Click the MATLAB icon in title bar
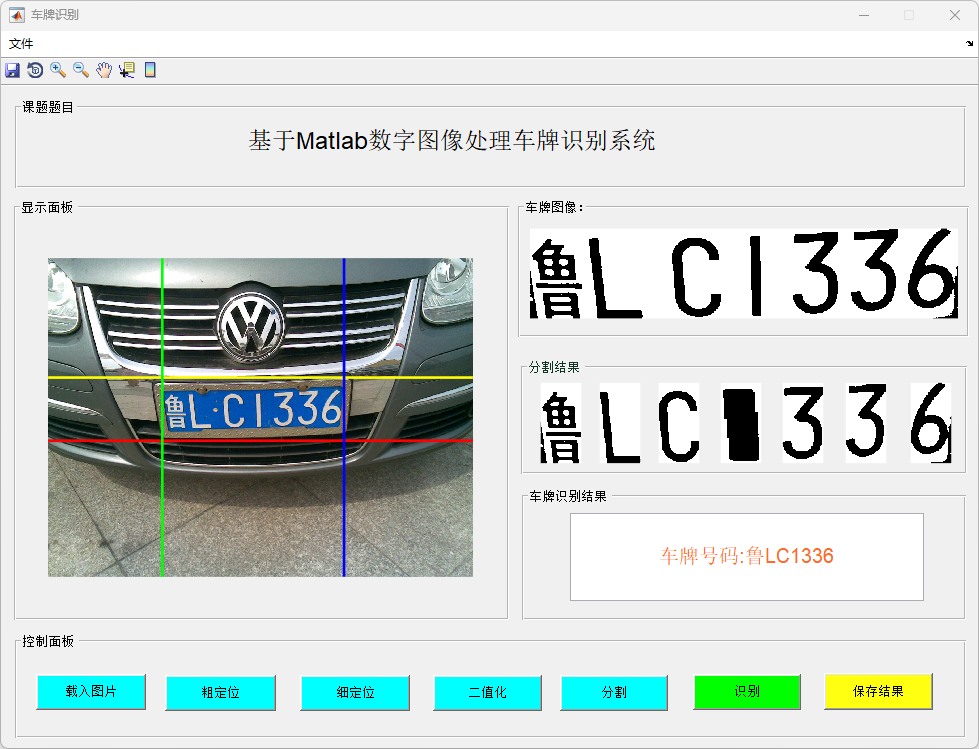 click(x=16, y=15)
